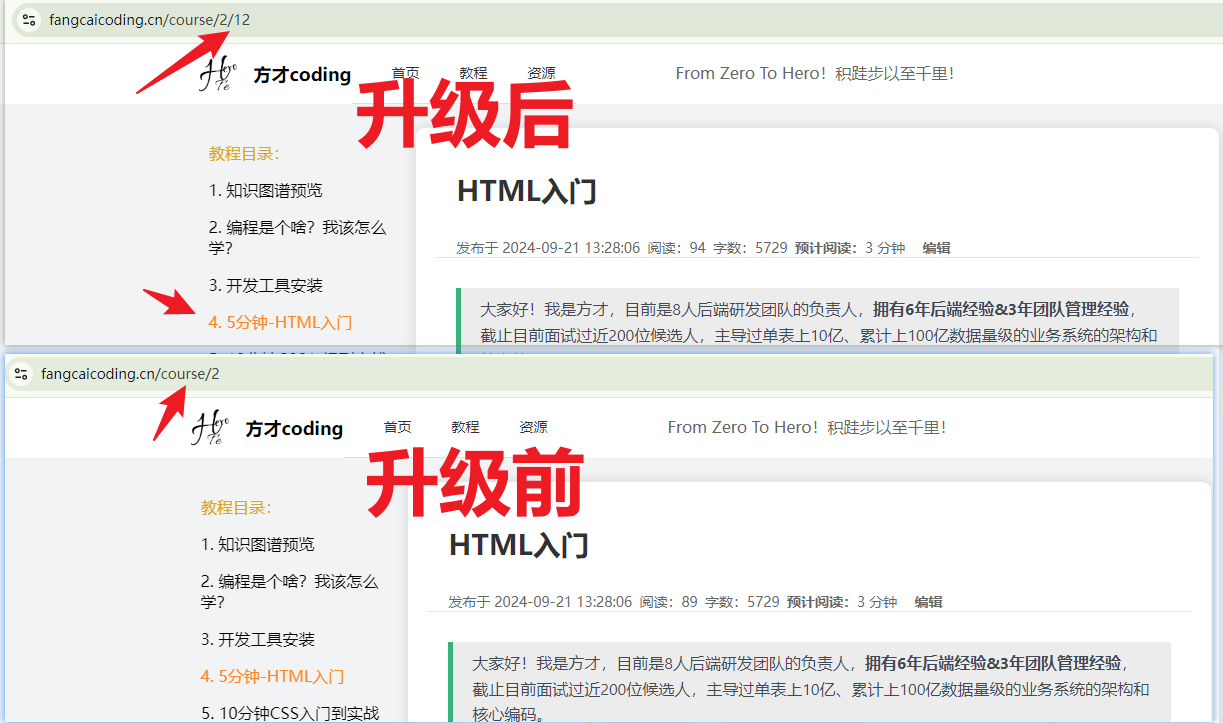The height and width of the screenshot is (723, 1223).
Task: Click 方才coding brand name in 升级后 page
Action: [302, 74]
